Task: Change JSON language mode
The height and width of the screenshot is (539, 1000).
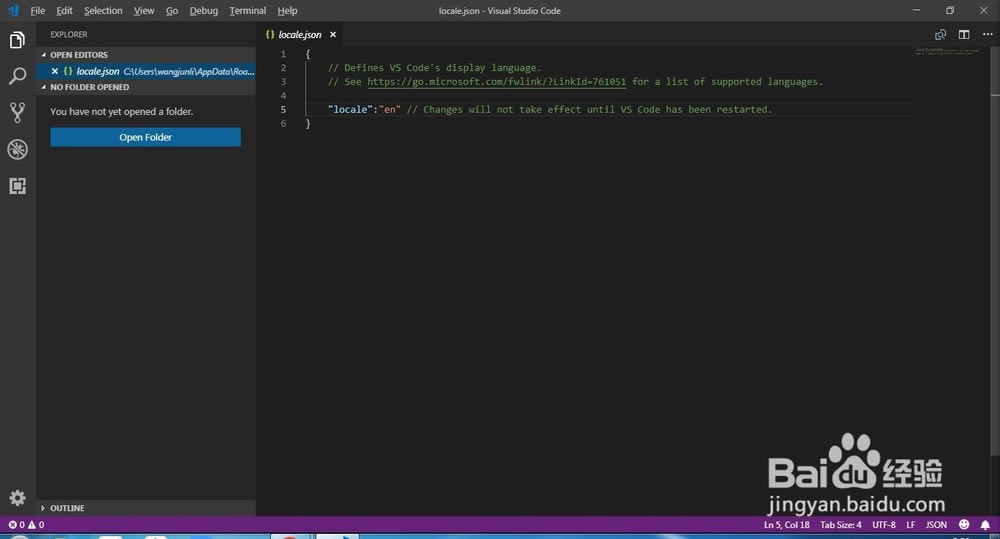Action: point(936,524)
